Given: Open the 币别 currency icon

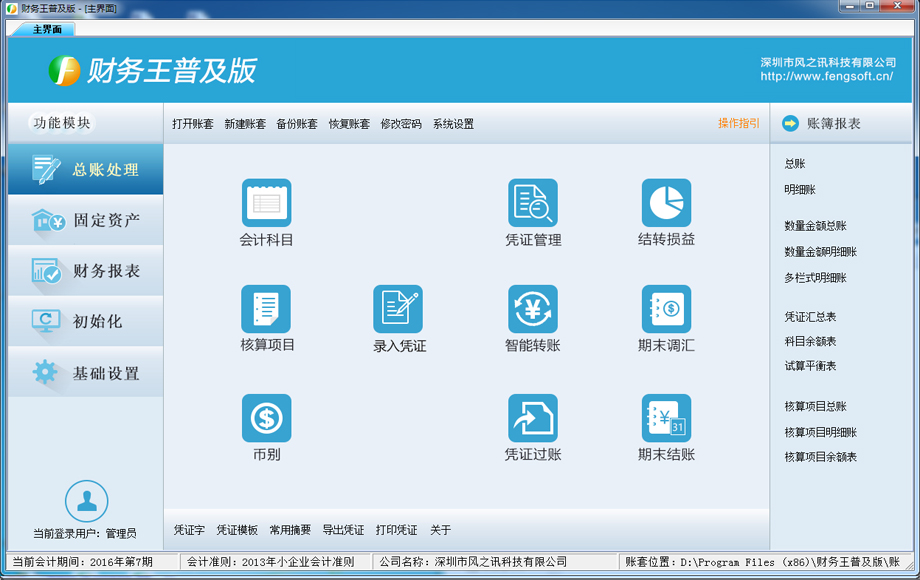Looking at the screenshot, I should point(266,418).
